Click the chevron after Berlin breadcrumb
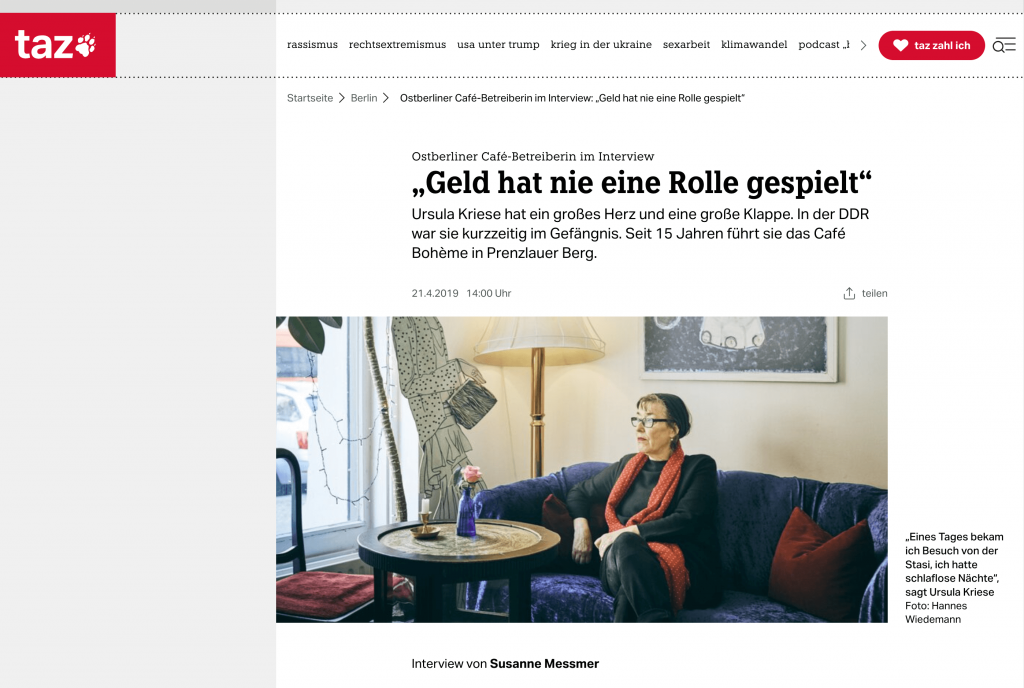The width and height of the screenshot is (1024, 688). click(386, 98)
